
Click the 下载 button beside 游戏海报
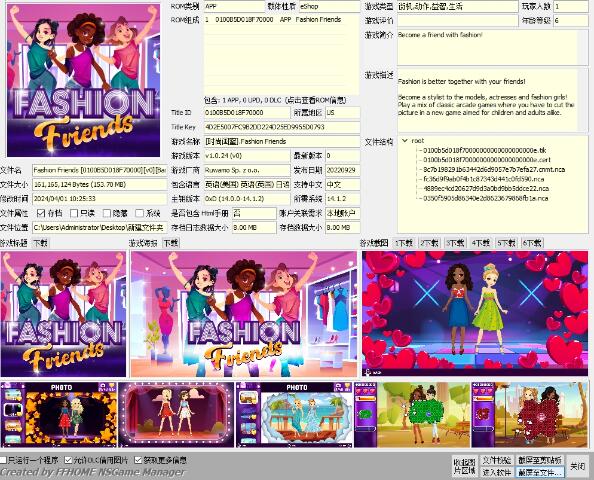click(x=171, y=243)
